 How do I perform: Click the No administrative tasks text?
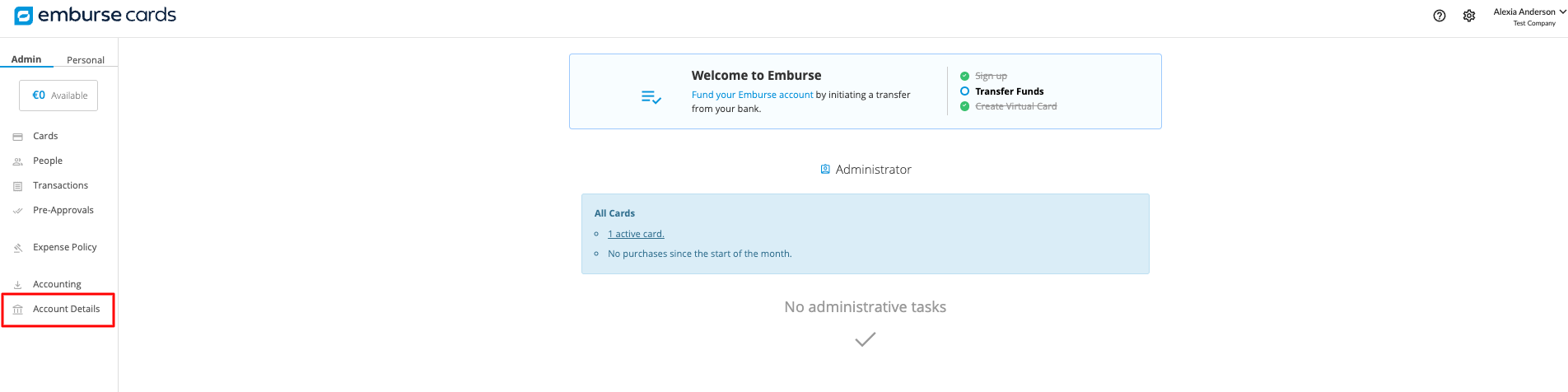coord(865,307)
